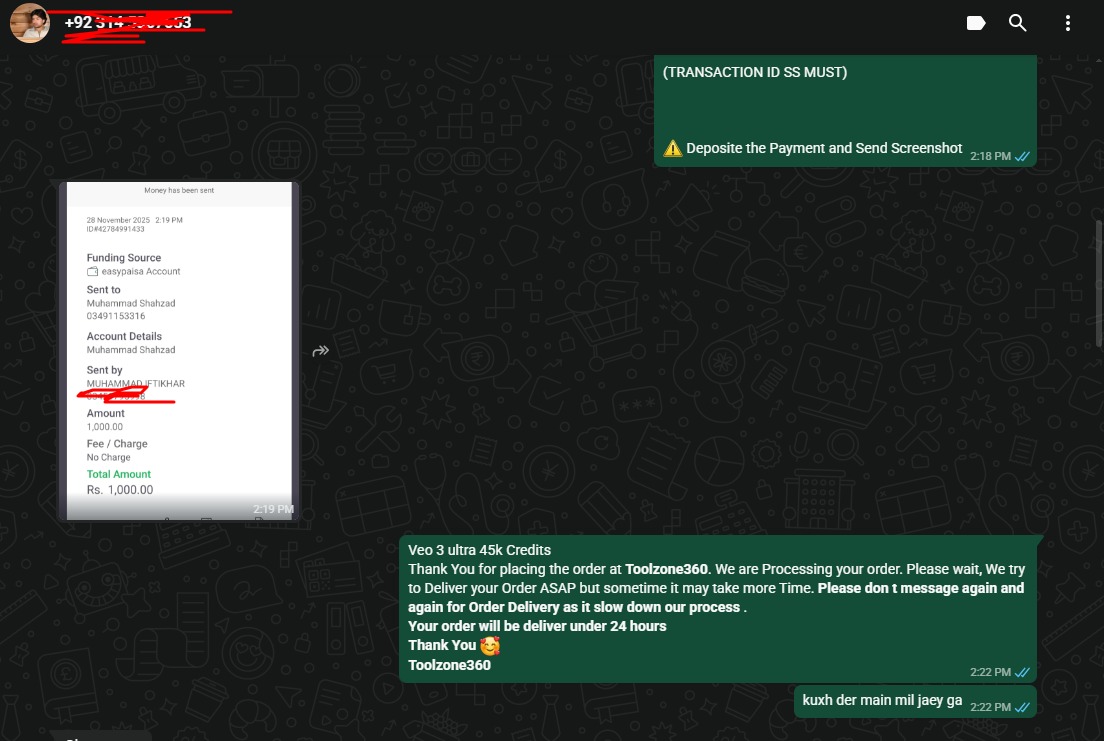Click the contact phone number in header
The height and width of the screenshot is (741, 1104).
point(127,22)
